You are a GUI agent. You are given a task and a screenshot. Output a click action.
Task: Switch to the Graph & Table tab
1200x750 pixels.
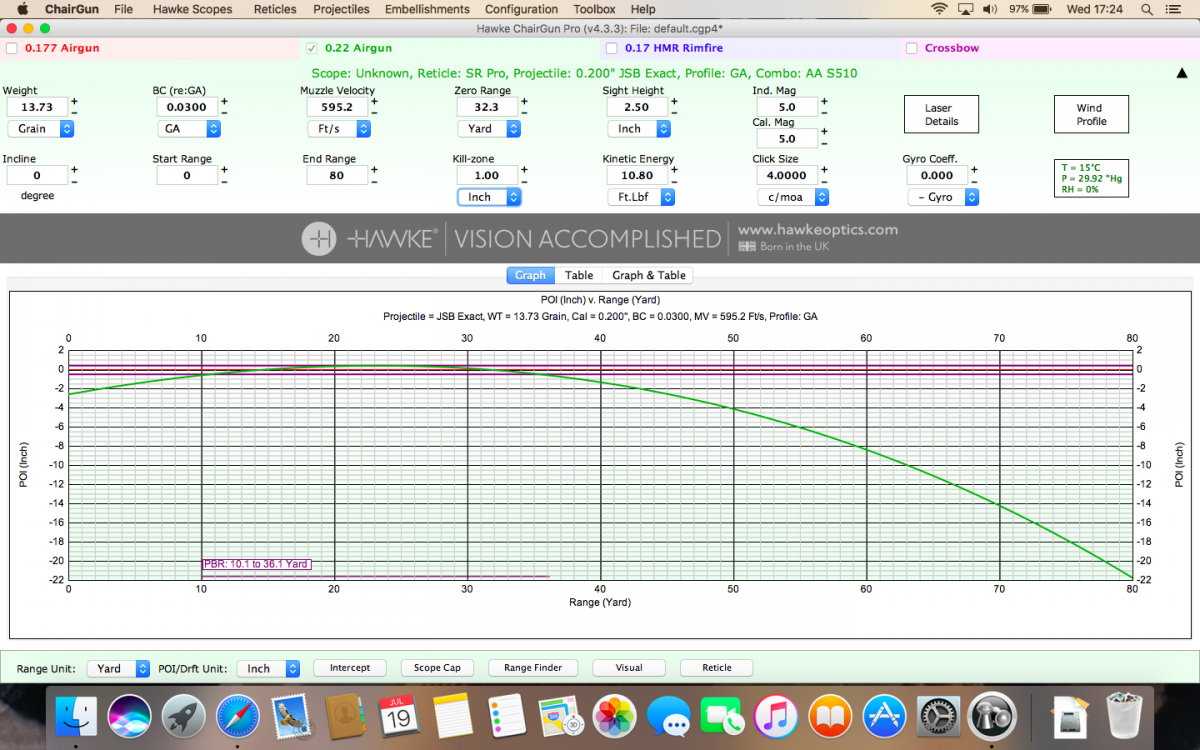tap(648, 275)
